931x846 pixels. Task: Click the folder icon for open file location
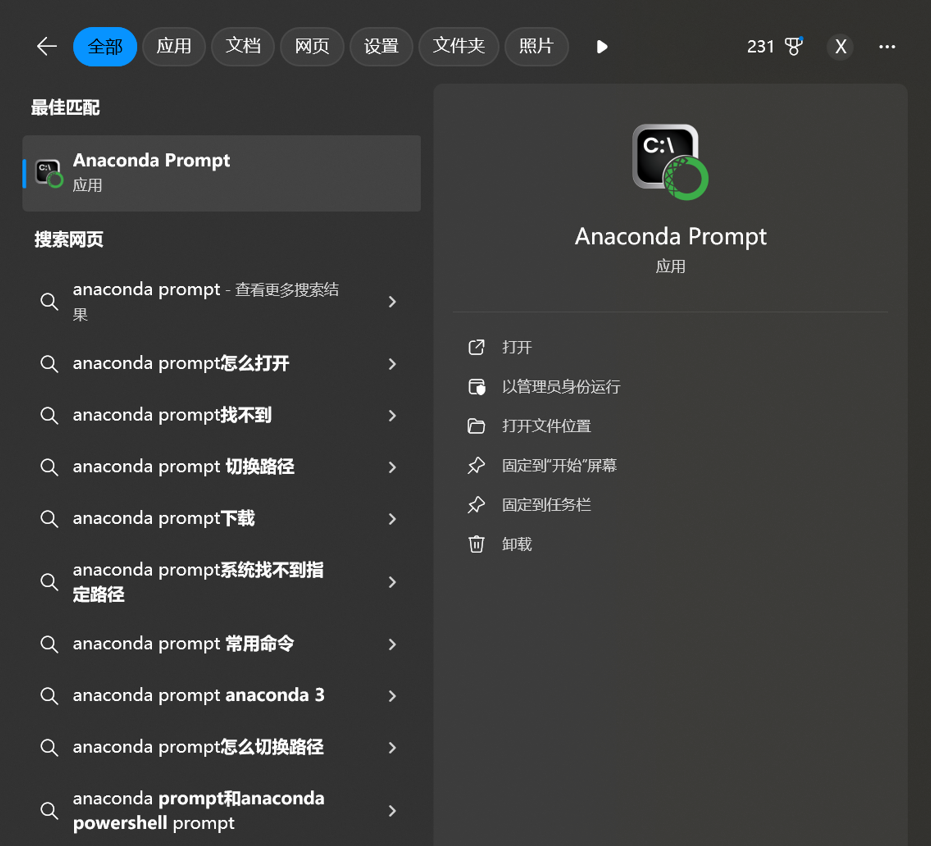pos(476,426)
